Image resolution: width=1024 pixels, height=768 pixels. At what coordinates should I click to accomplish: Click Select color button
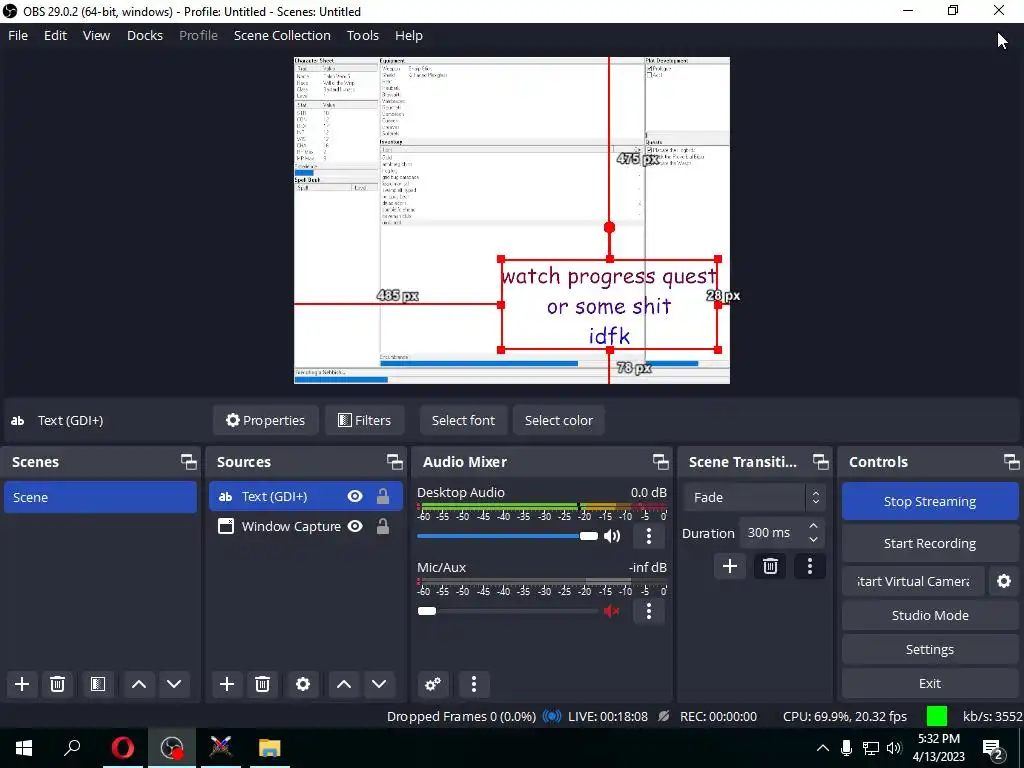(558, 420)
